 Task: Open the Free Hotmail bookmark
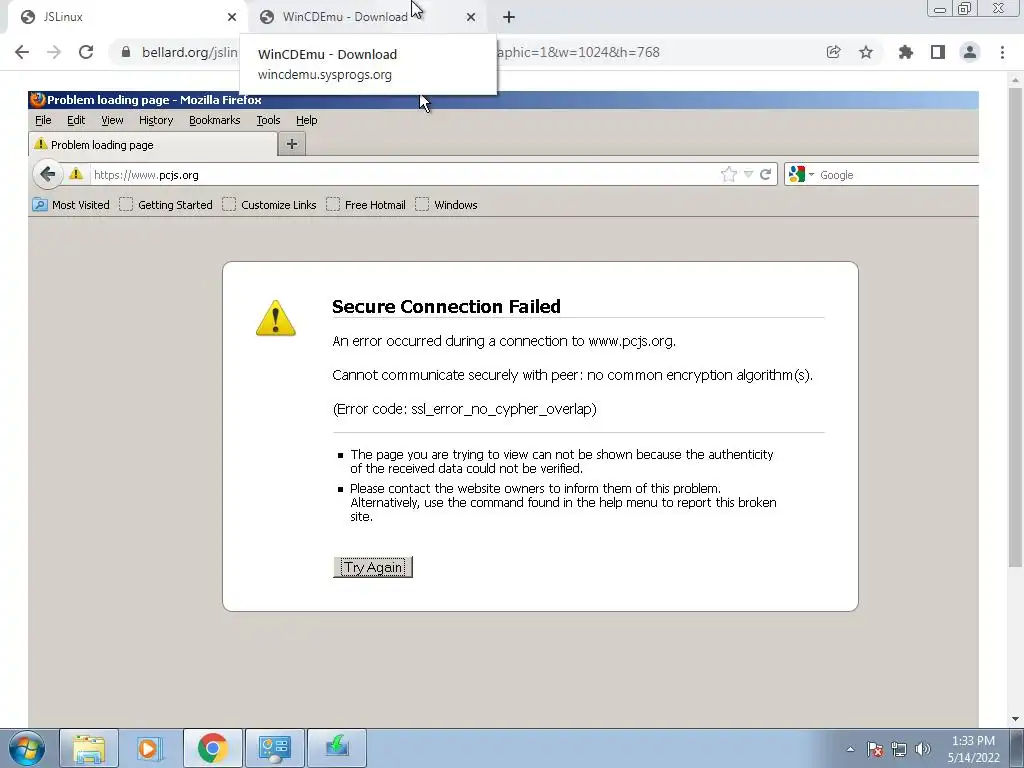tap(366, 205)
